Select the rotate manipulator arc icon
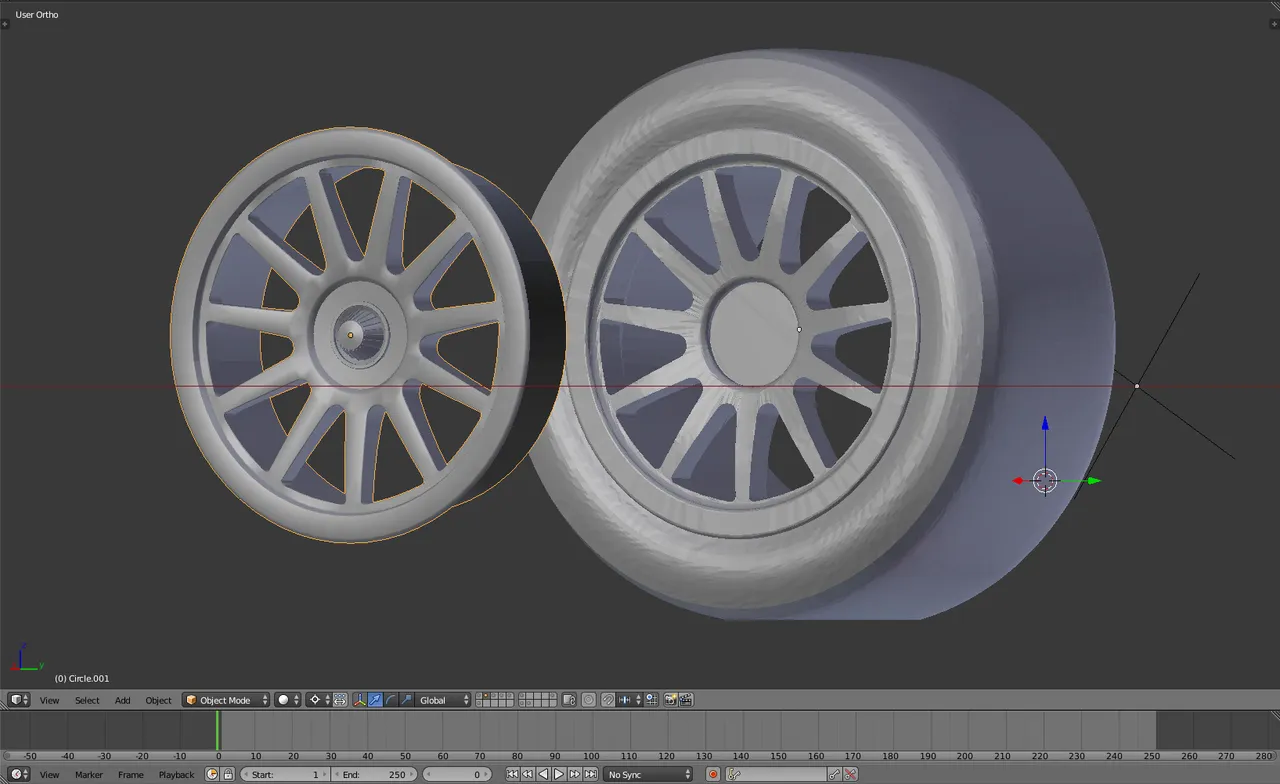 (x=390, y=700)
